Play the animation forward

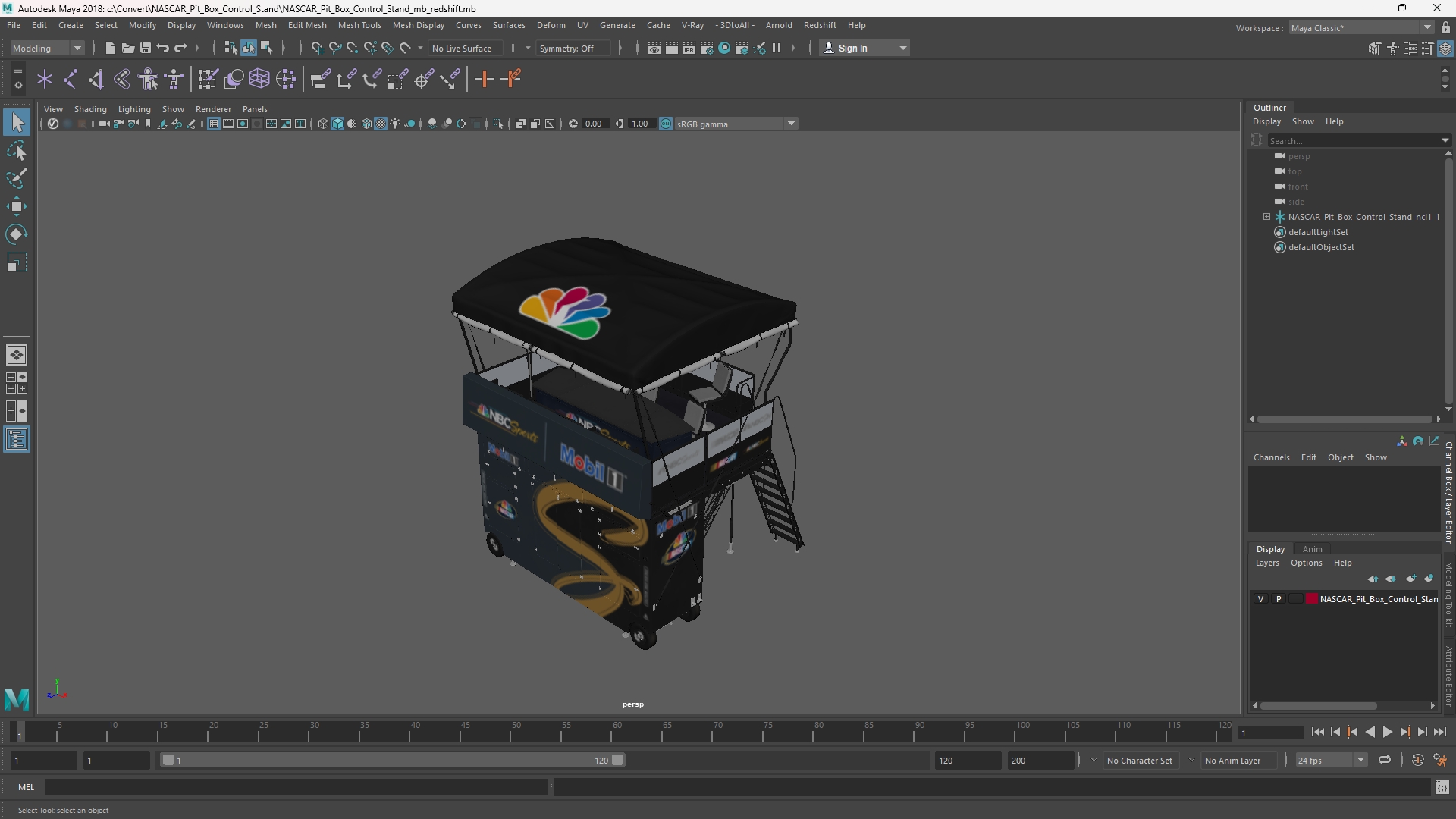[1387, 733]
